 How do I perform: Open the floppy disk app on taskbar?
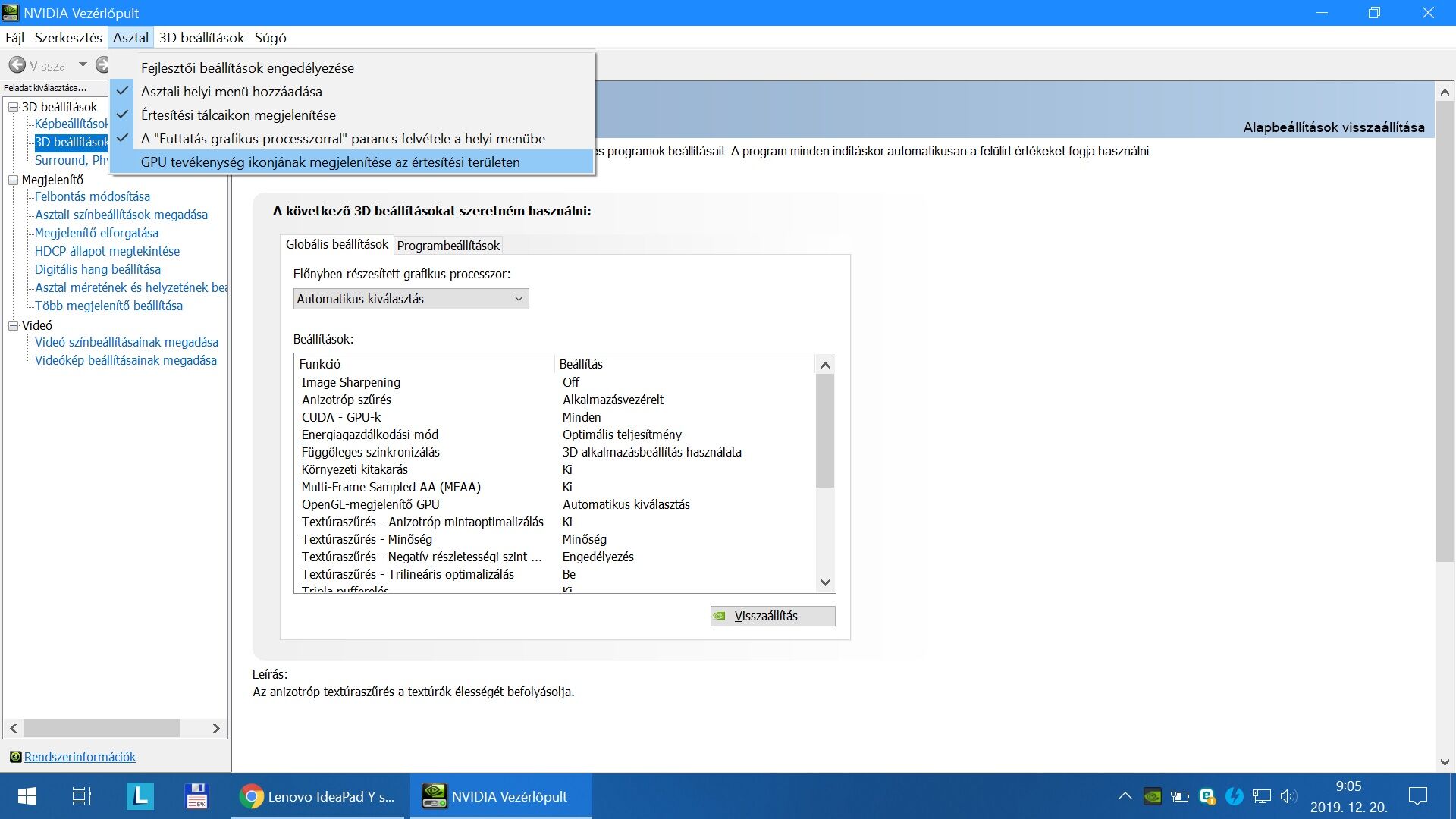click(196, 796)
